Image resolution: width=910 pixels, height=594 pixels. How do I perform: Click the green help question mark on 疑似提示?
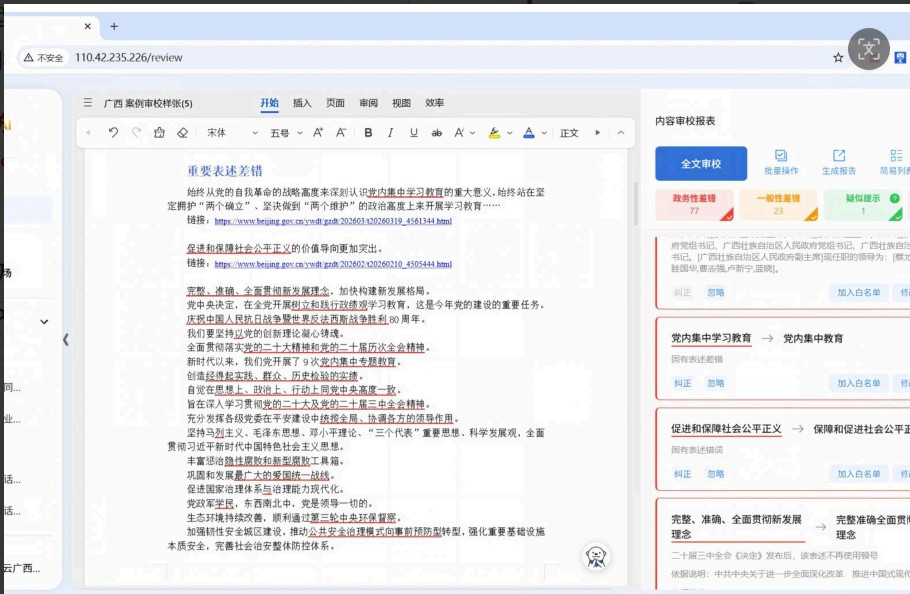[x=894, y=198]
